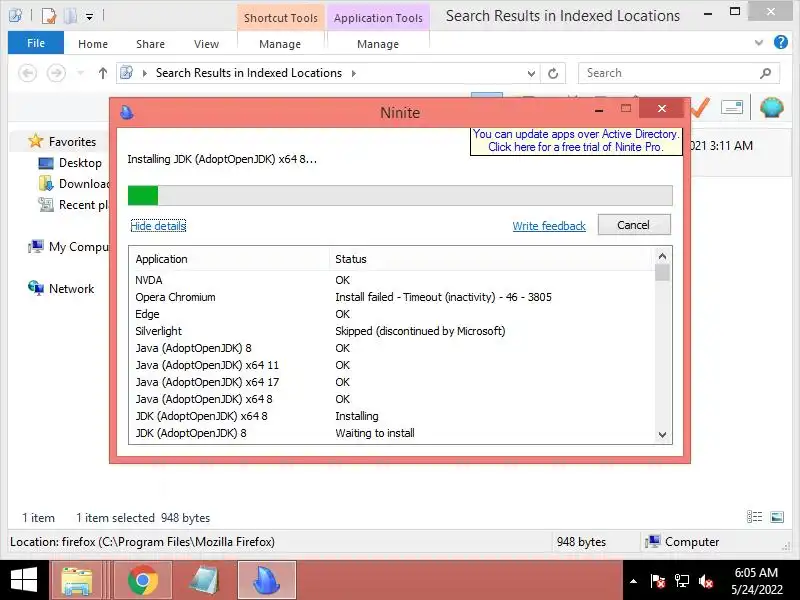The height and width of the screenshot is (600, 800).
Task: Click the New folder quick access icon
Action: coord(70,16)
